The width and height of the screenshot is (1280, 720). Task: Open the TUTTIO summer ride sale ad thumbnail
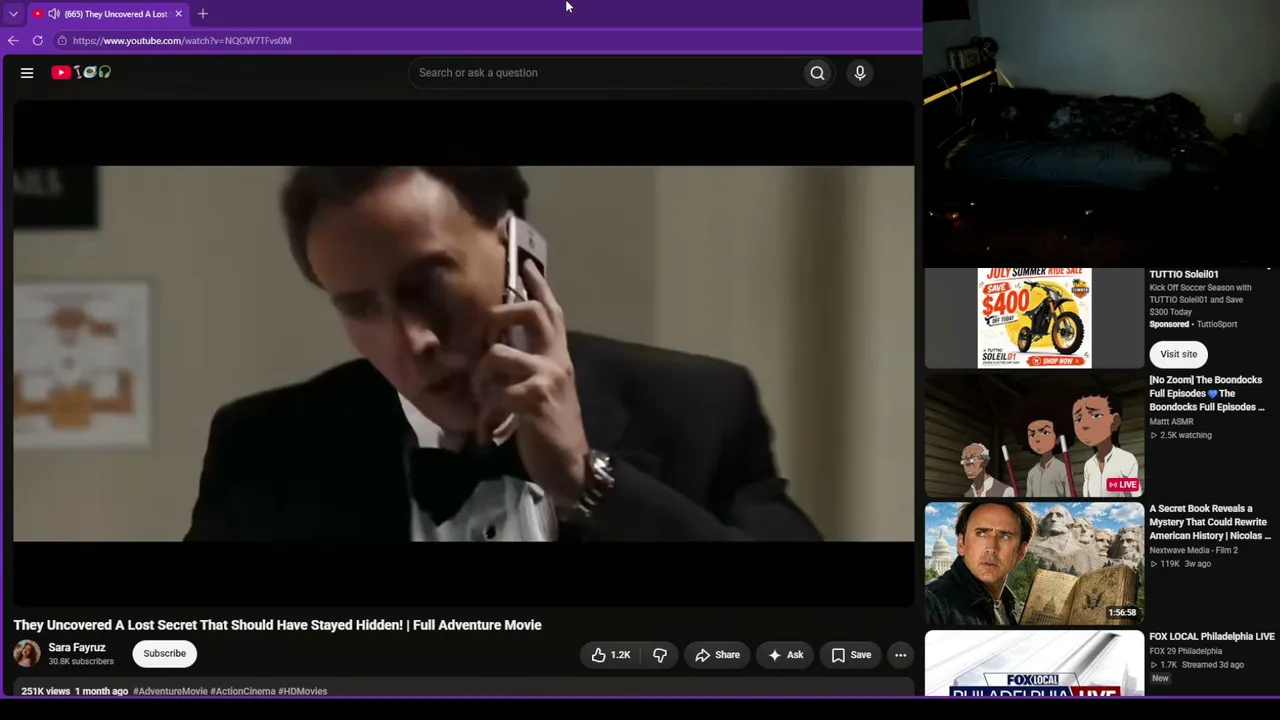pos(1034,318)
